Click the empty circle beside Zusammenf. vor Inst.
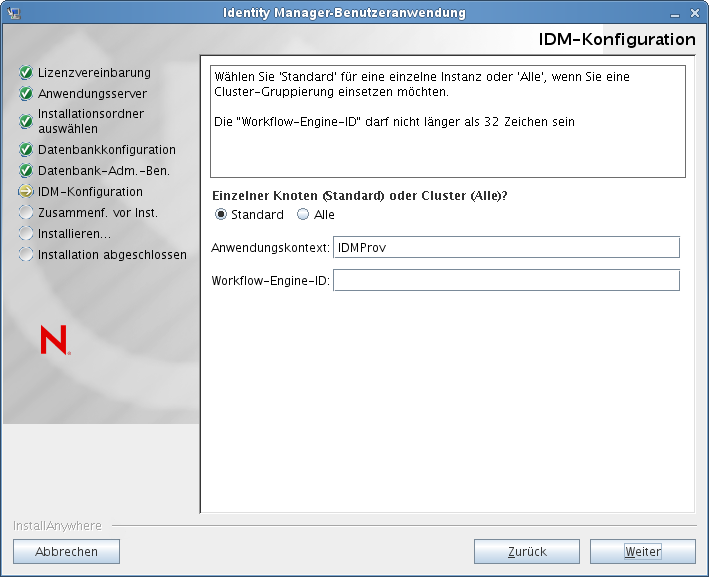Viewport: 709px width, 577px height. pyautogui.click(x=26, y=213)
